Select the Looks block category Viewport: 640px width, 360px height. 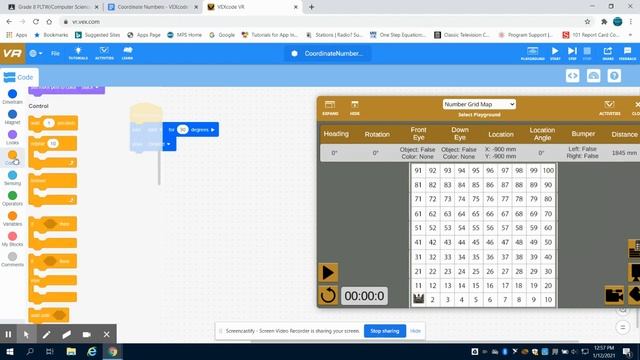12,138
